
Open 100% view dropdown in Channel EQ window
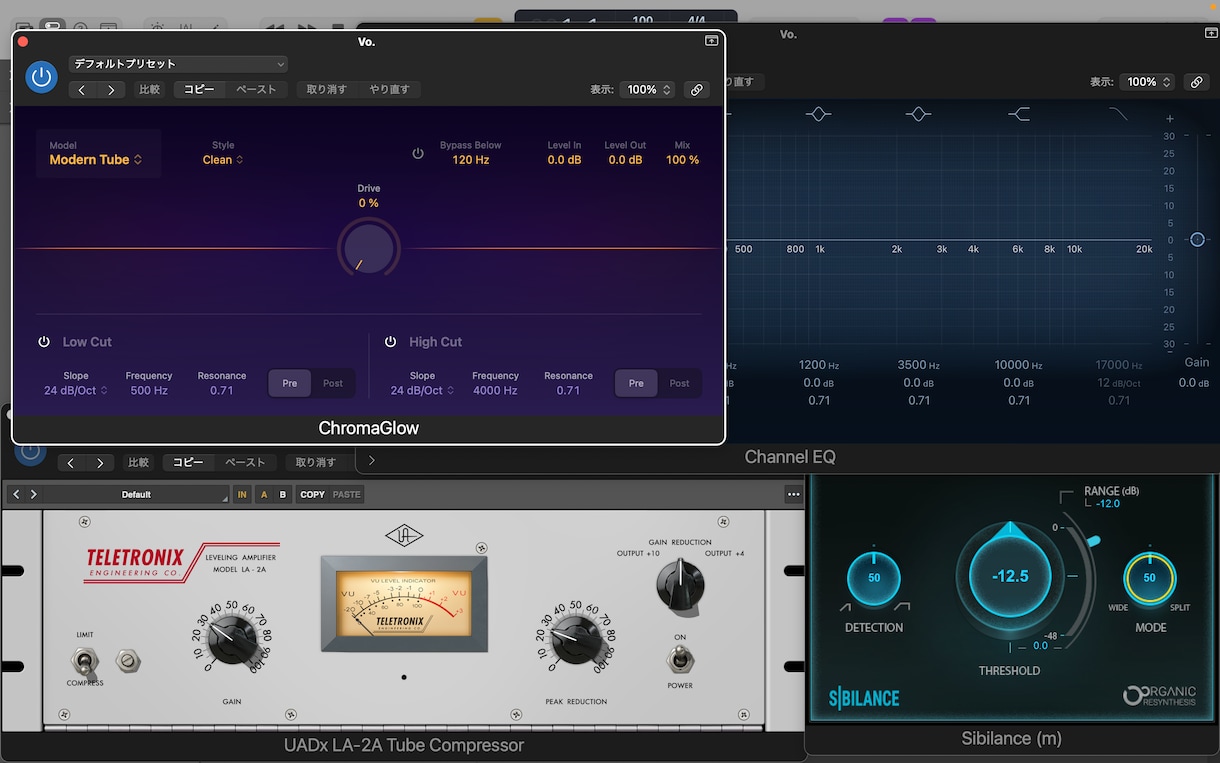click(x=1147, y=82)
